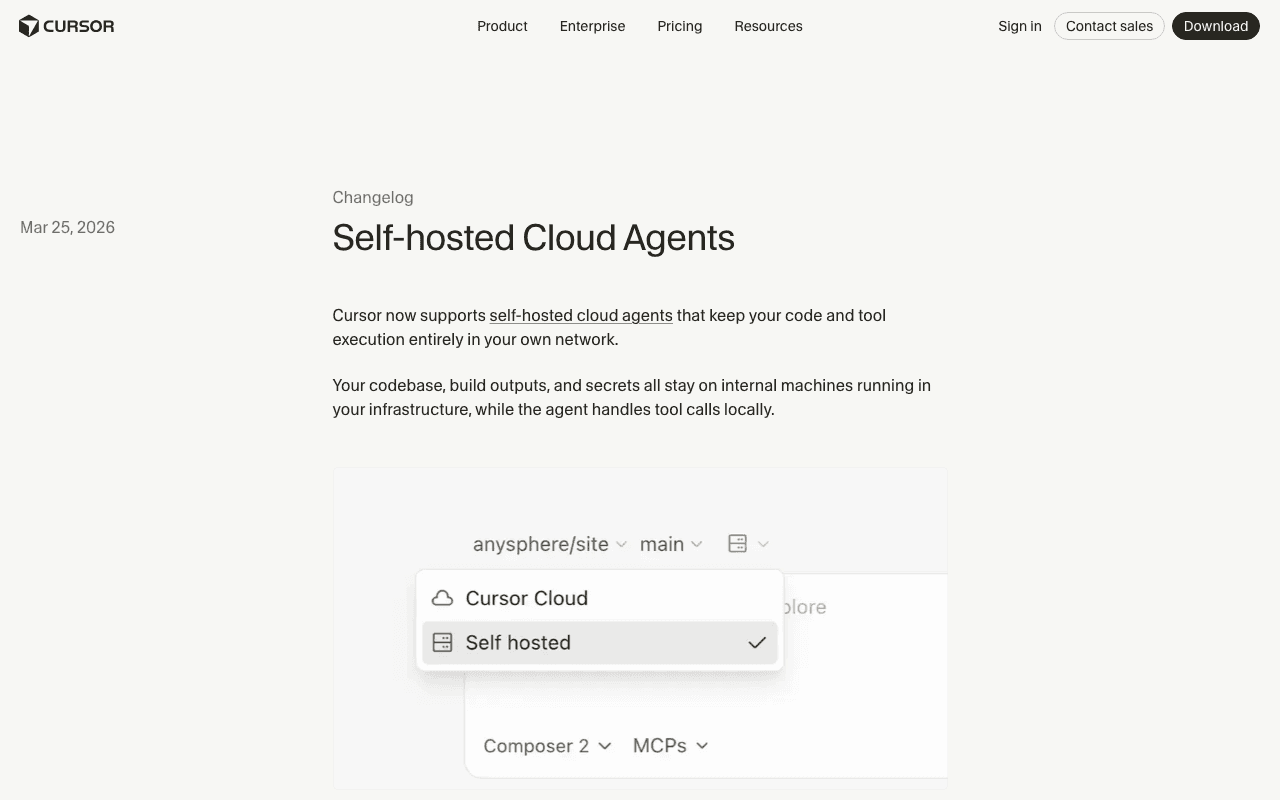Click the server icon beside Self hosted

pos(442,643)
